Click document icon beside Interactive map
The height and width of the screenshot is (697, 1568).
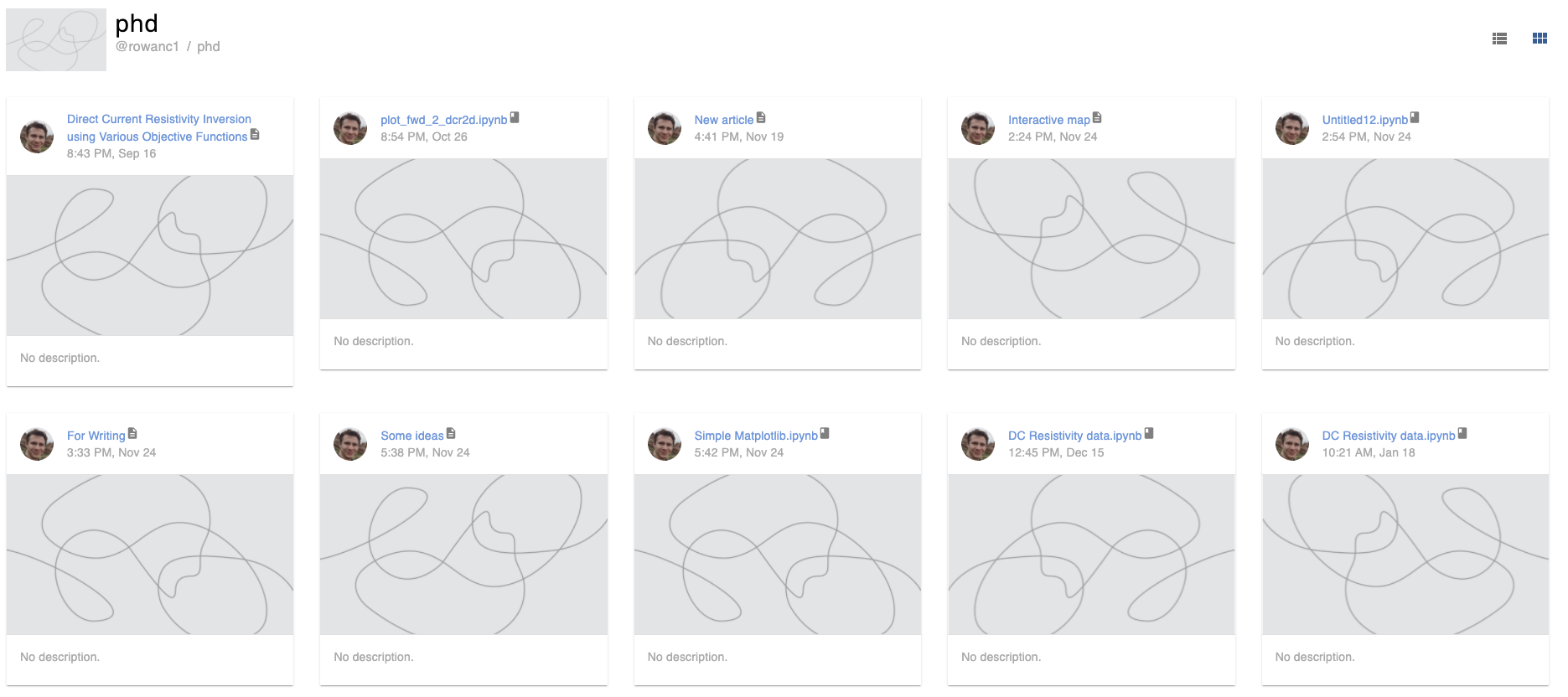click(x=1097, y=118)
